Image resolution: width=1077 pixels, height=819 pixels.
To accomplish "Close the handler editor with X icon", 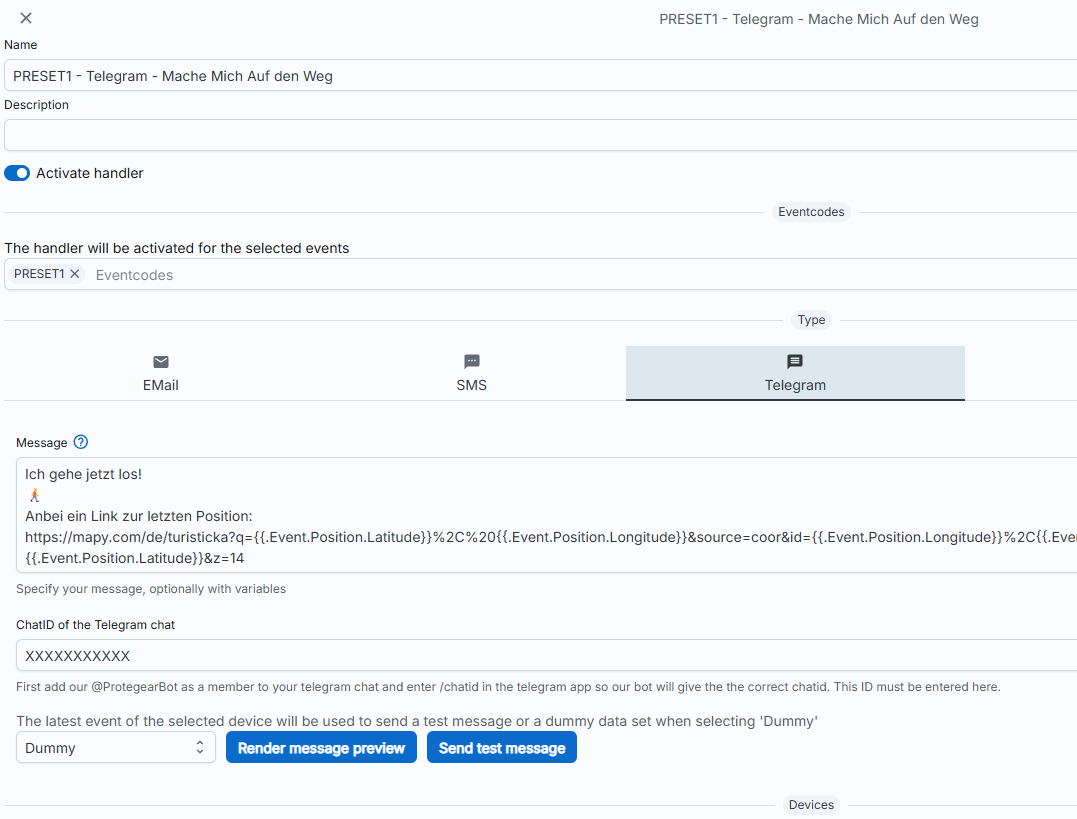I will [x=26, y=18].
